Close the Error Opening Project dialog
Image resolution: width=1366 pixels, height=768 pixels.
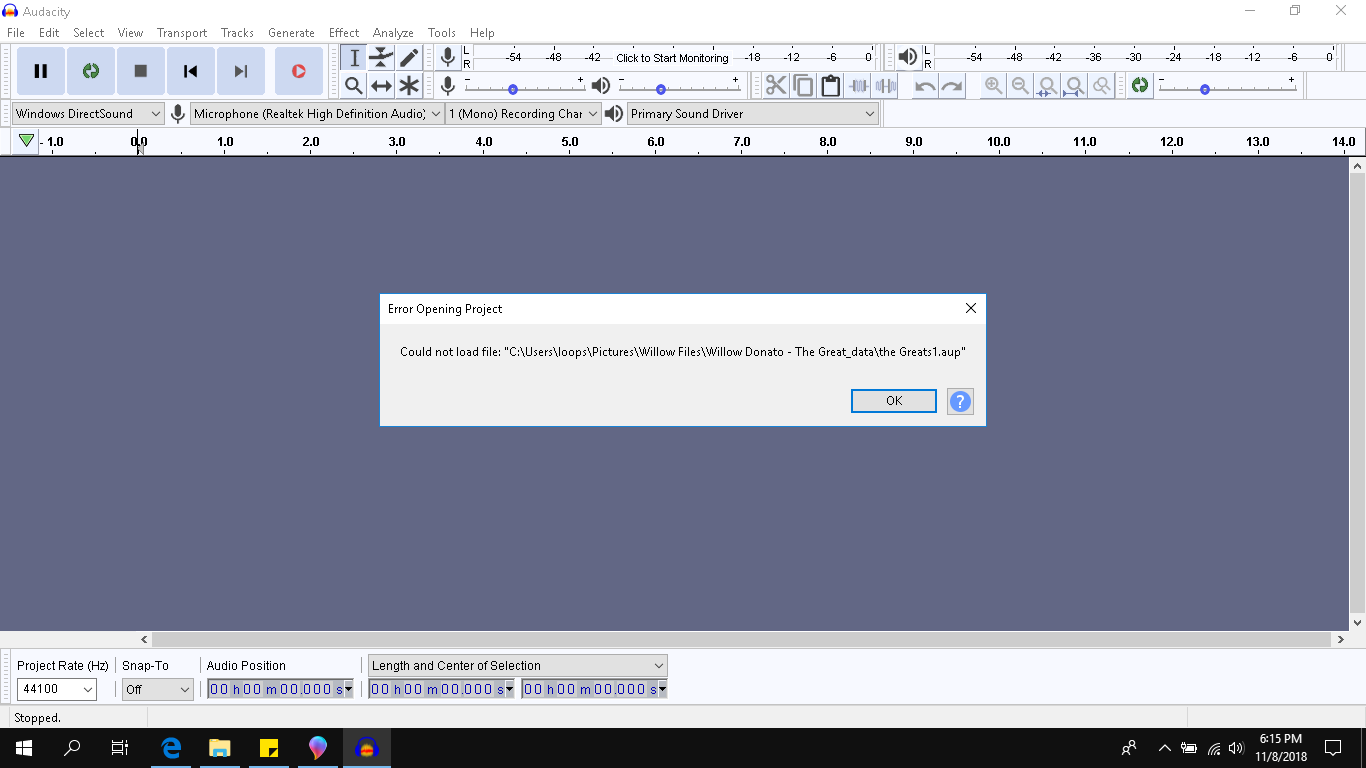[x=970, y=309]
